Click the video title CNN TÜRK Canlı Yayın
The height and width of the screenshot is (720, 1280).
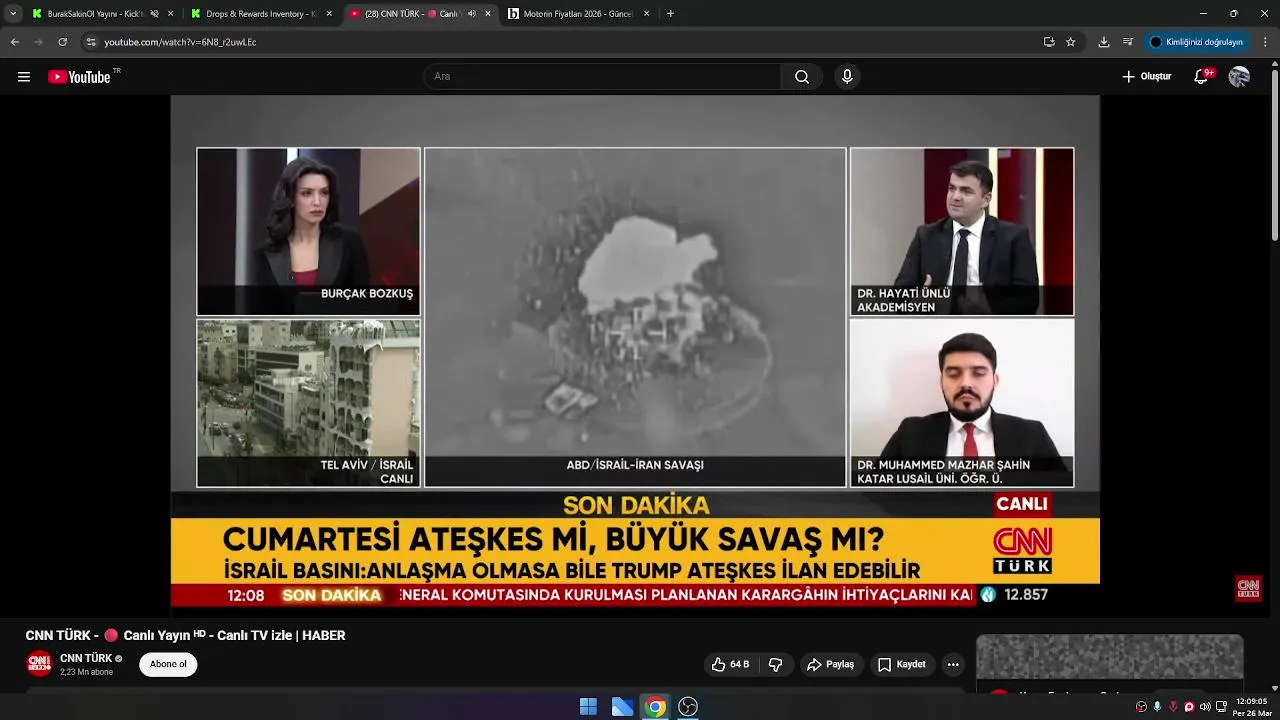(x=185, y=636)
